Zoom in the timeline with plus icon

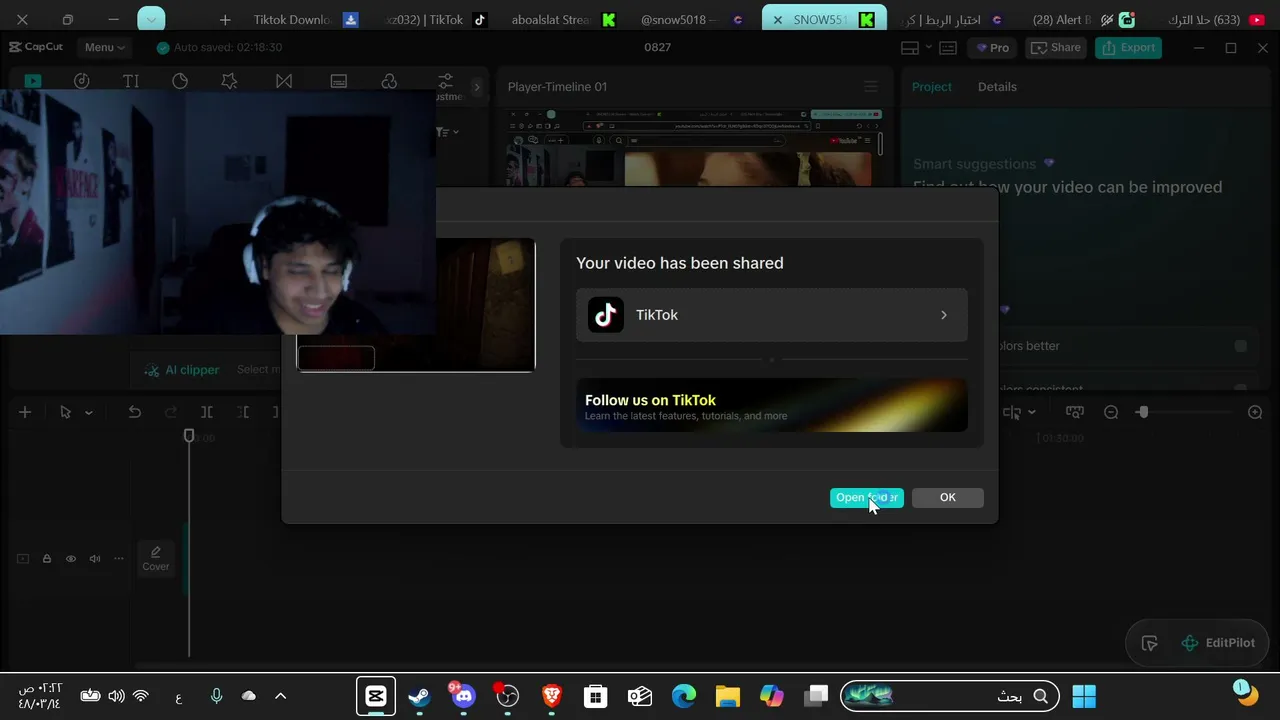[1255, 412]
